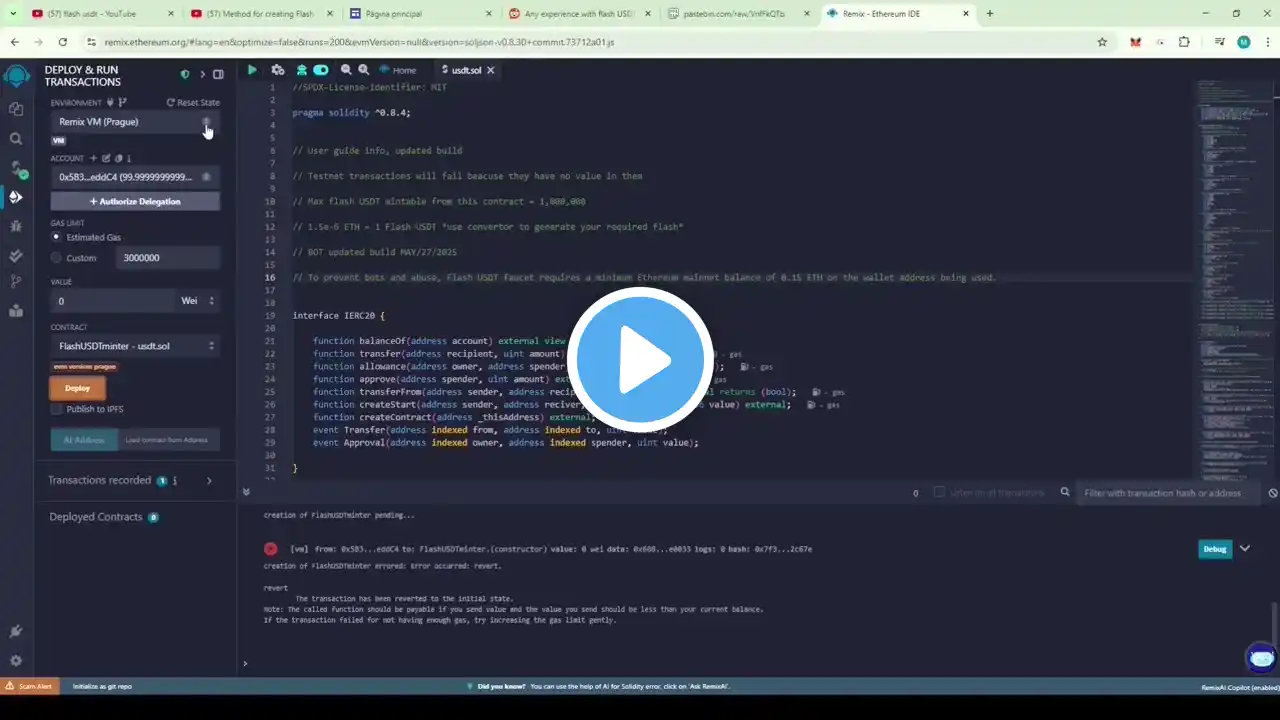Select the Custom gas limit radio button

click(x=56, y=258)
